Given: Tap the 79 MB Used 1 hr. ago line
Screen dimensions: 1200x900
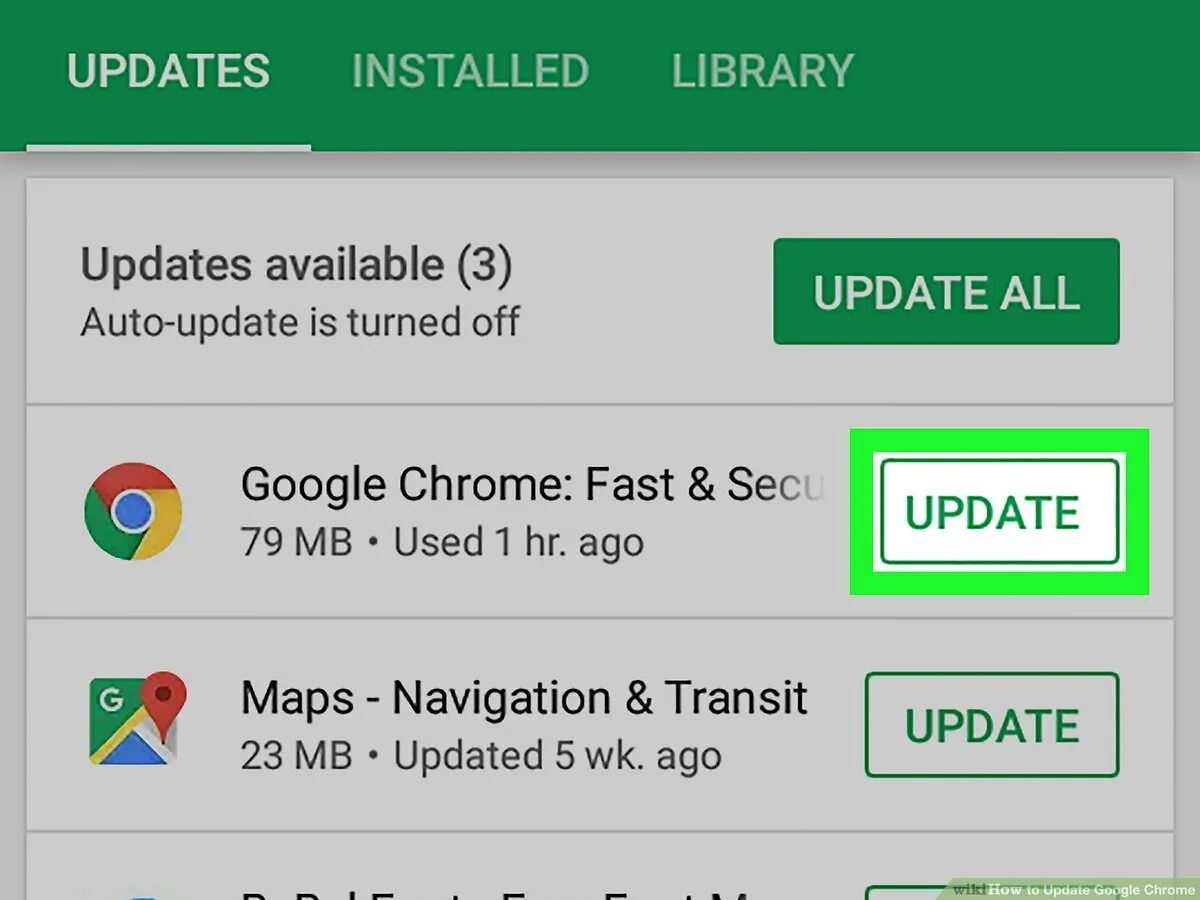Looking at the screenshot, I should (442, 543).
